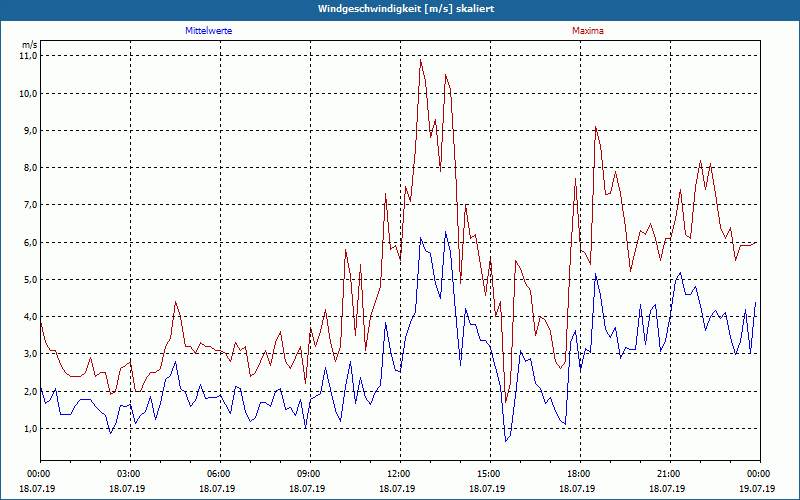The width and height of the screenshot is (800, 500).
Task: Click the '9,0' y-axis value
Action: tap(30, 131)
